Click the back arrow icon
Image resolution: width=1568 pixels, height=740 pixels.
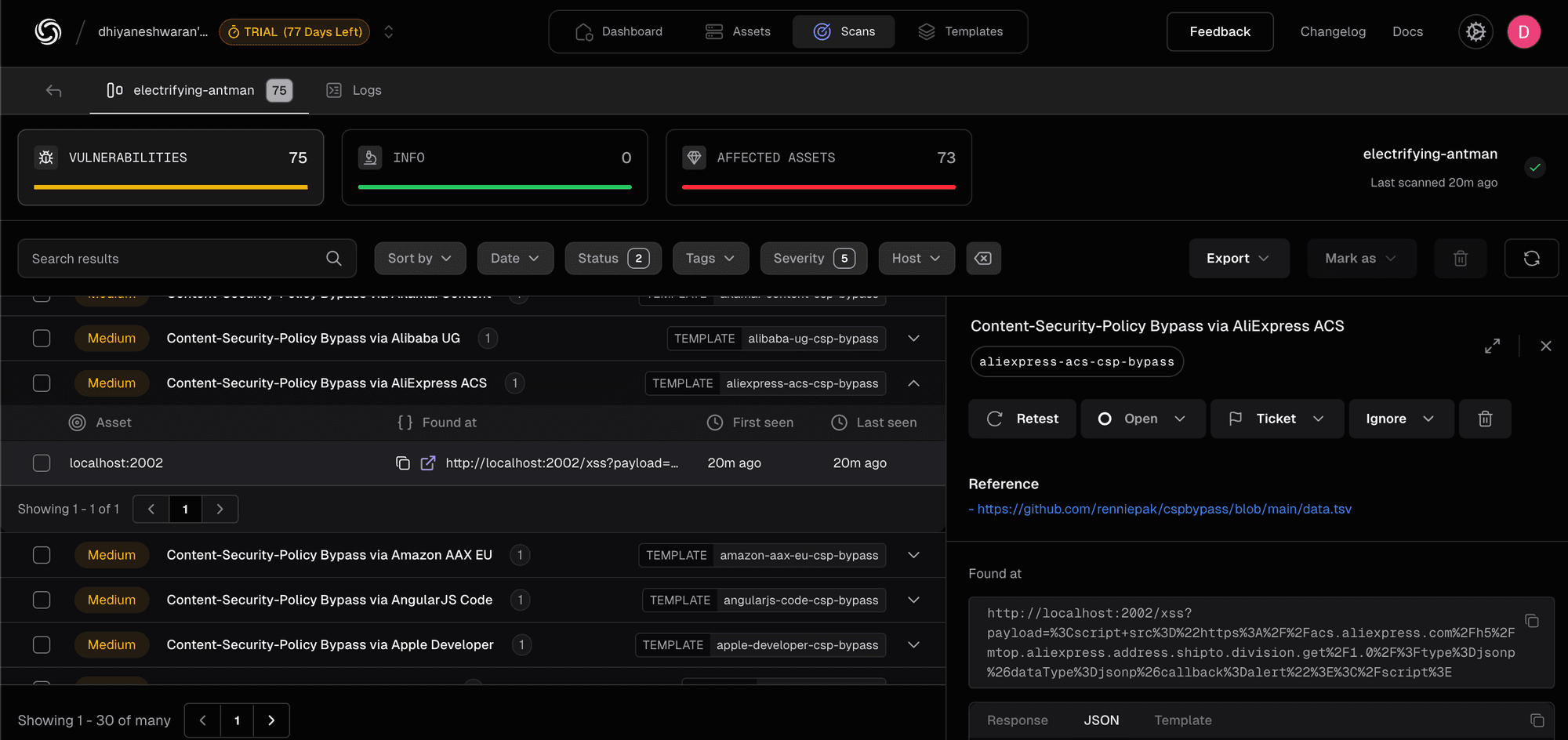(x=53, y=91)
